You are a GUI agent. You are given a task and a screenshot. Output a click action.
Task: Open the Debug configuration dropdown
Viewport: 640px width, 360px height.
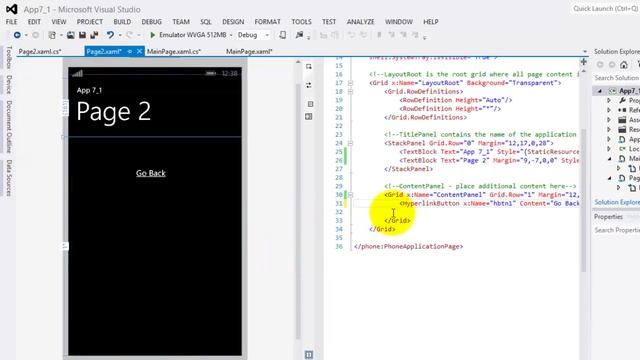pos(267,35)
